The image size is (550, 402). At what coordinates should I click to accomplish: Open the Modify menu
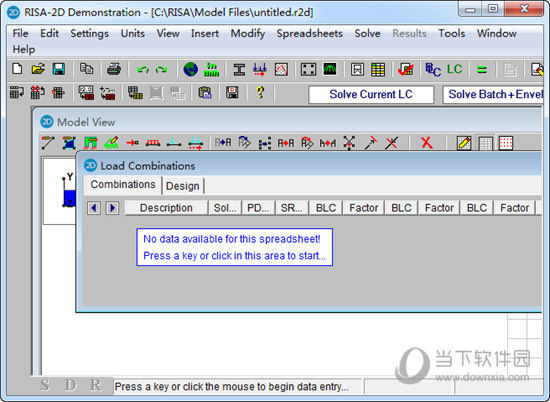[x=248, y=33]
